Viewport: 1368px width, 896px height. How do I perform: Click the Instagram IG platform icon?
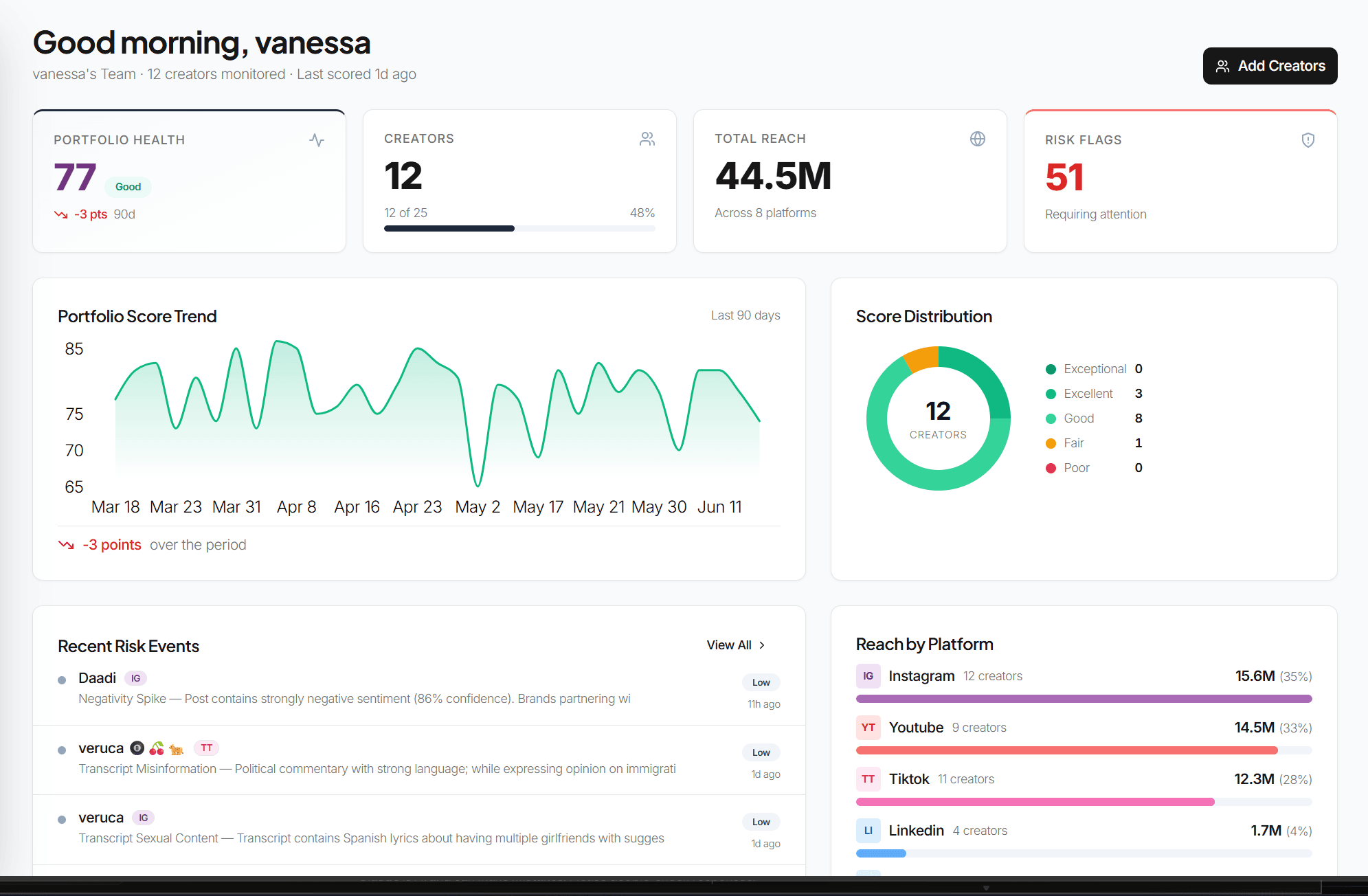868,676
